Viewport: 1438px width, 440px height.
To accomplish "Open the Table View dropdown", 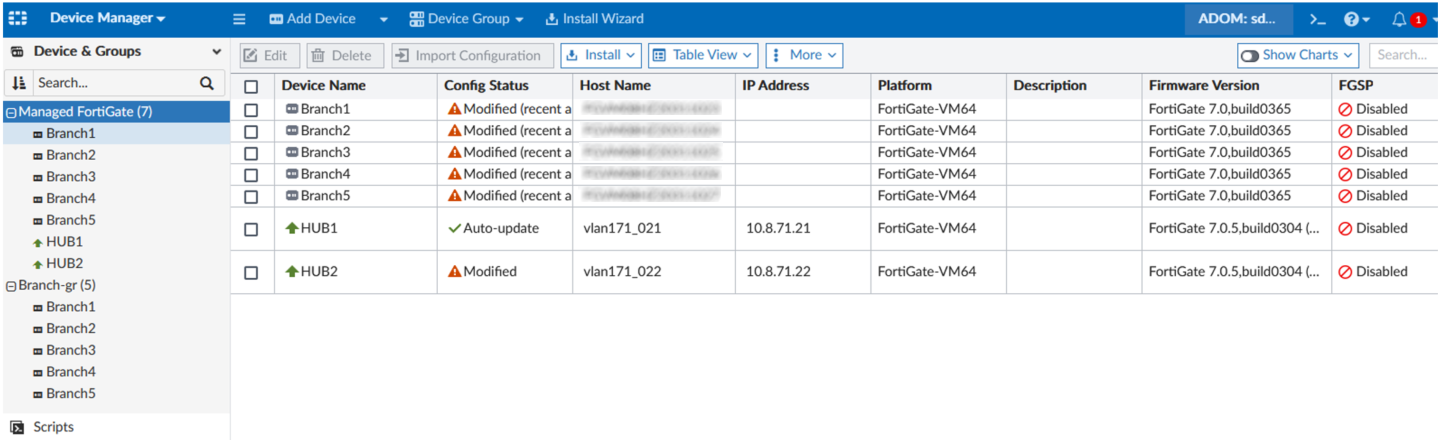I will tap(702, 55).
